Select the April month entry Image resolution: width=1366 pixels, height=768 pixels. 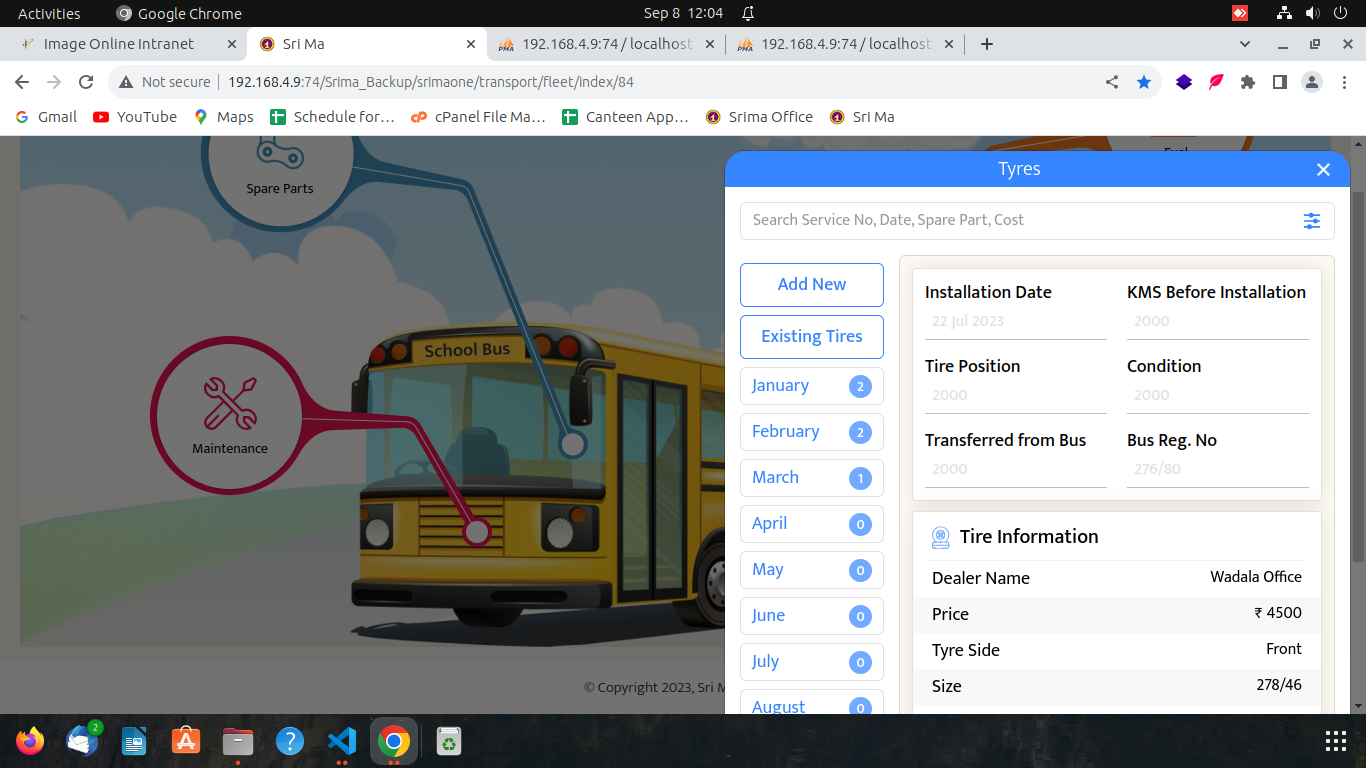[x=812, y=524]
